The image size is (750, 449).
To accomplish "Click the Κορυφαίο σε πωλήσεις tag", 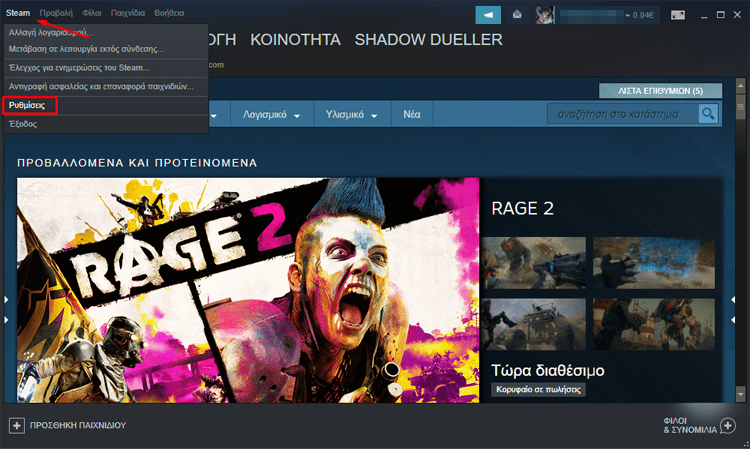I will click(538, 390).
